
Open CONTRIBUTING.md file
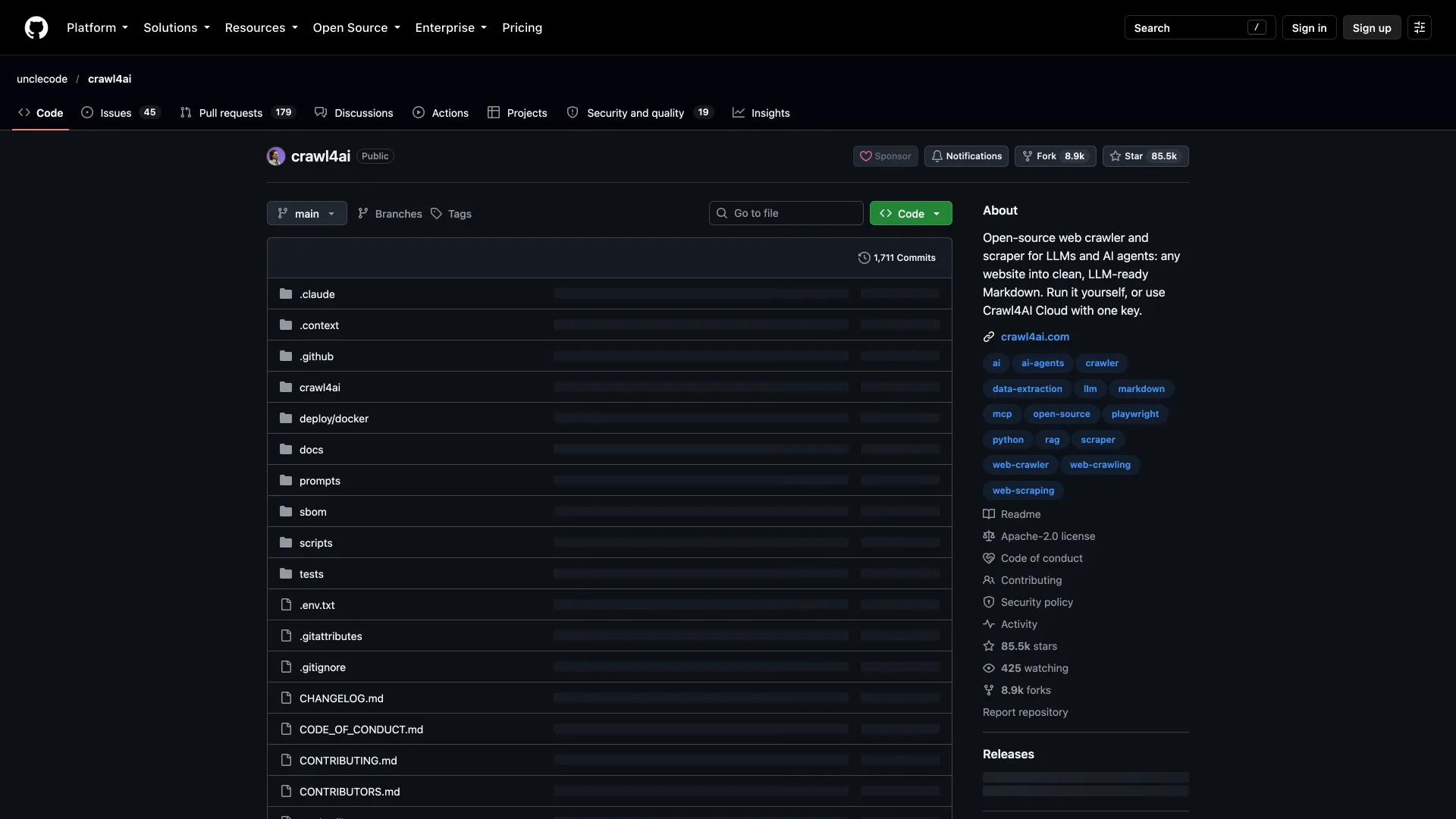click(348, 761)
